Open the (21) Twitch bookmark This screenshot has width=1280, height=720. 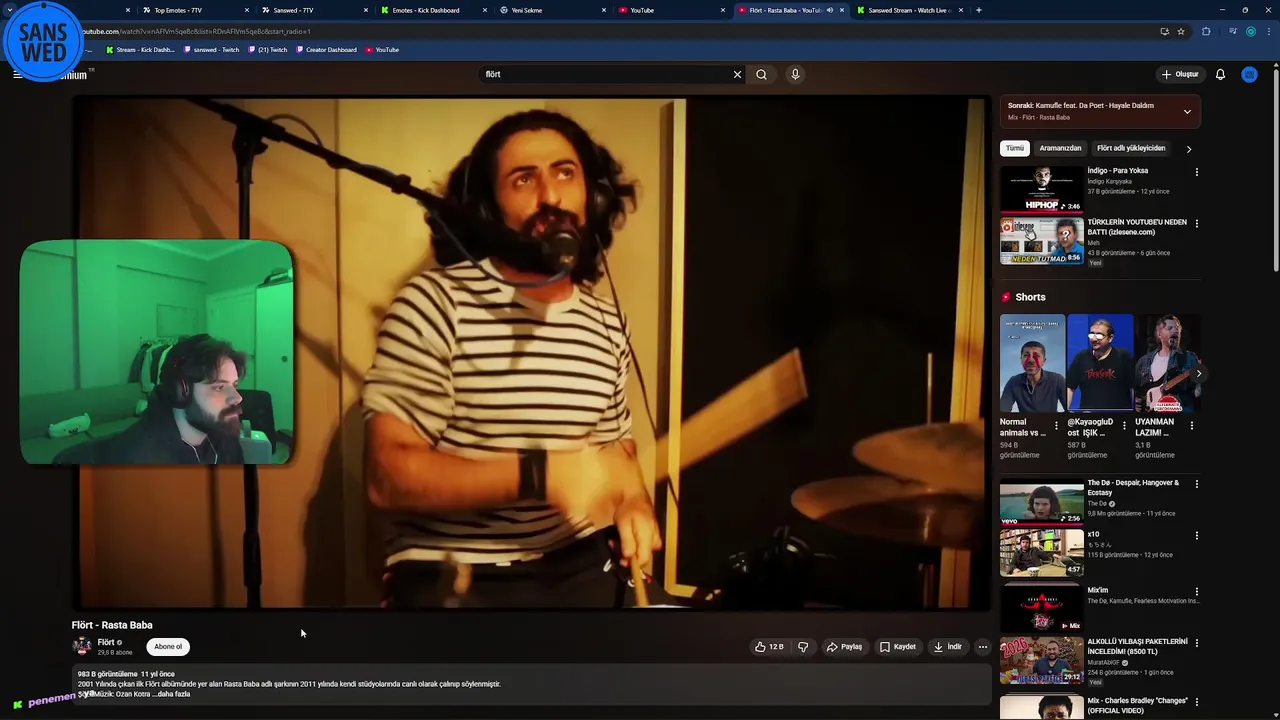coord(267,50)
